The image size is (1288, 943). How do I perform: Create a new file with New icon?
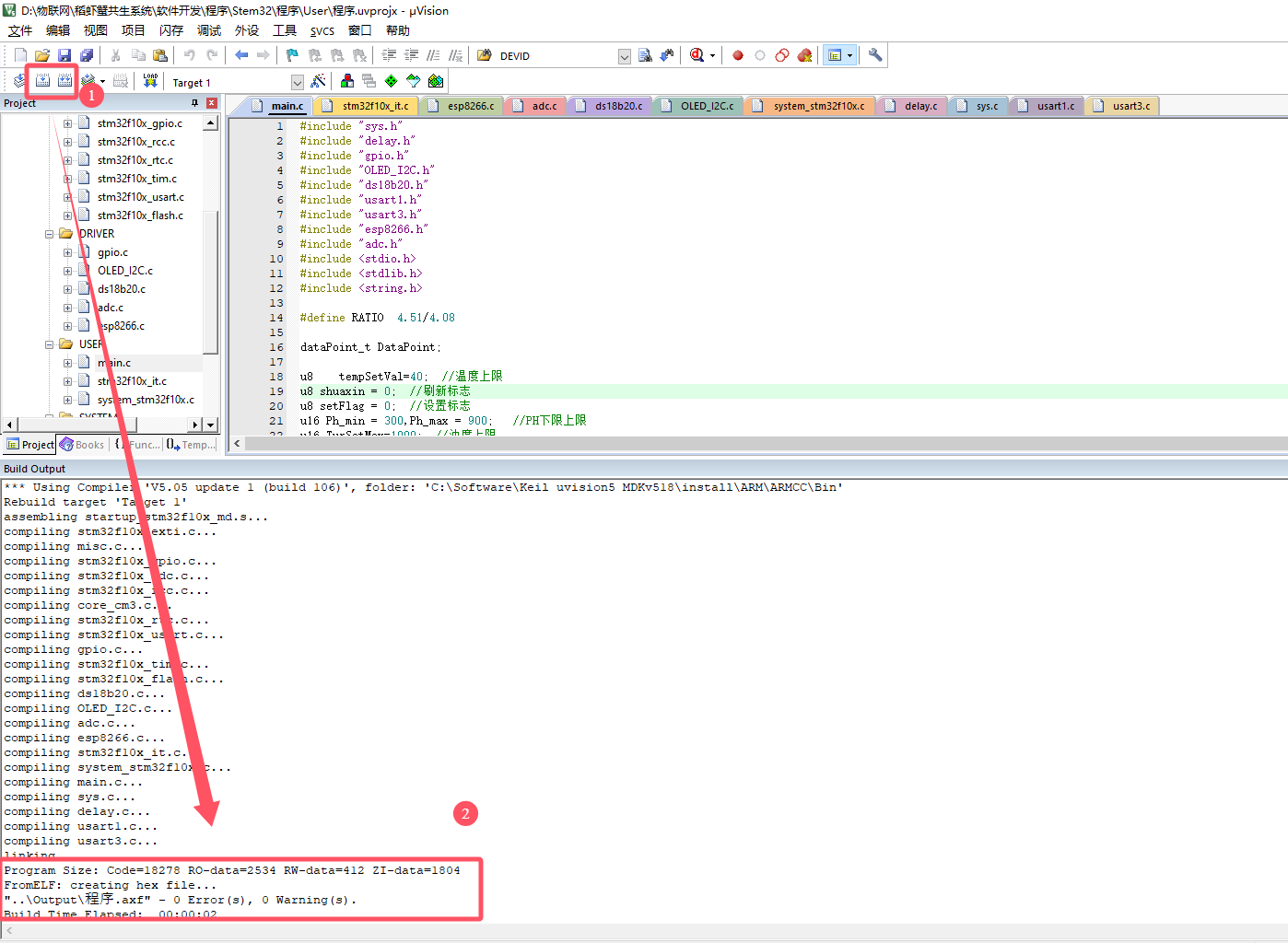(x=20, y=55)
